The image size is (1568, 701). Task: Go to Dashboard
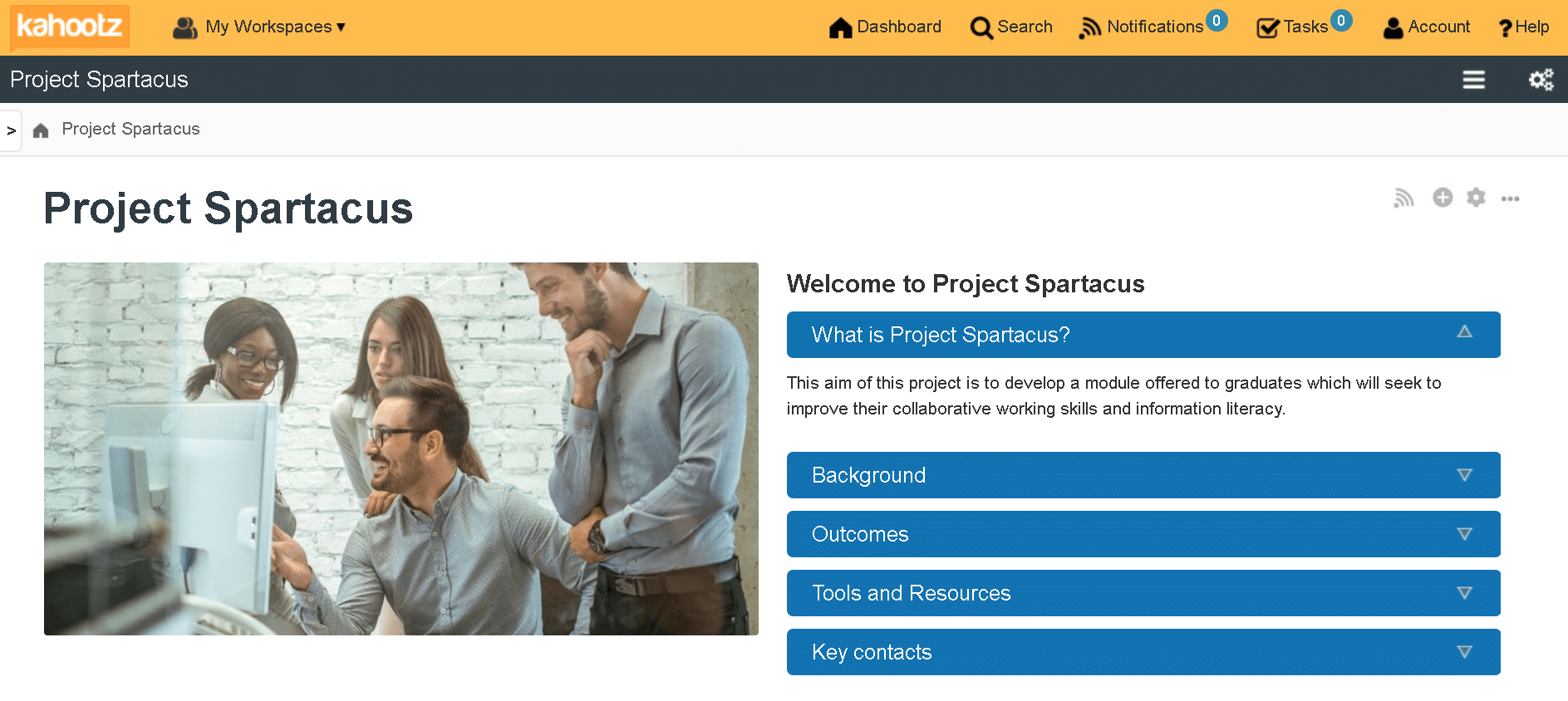tap(885, 27)
